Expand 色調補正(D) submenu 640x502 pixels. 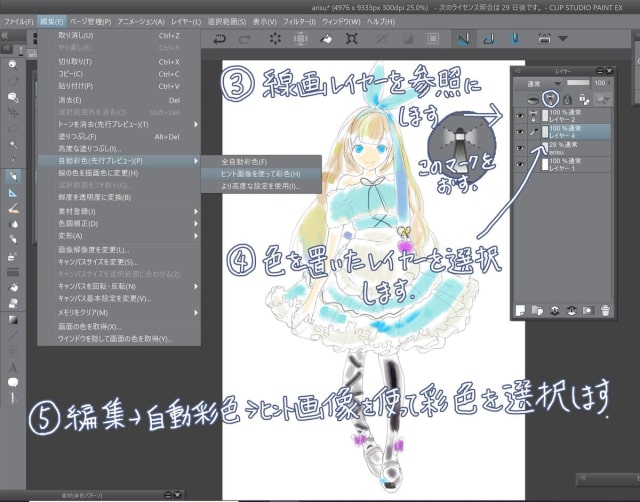pyautogui.click(x=196, y=224)
